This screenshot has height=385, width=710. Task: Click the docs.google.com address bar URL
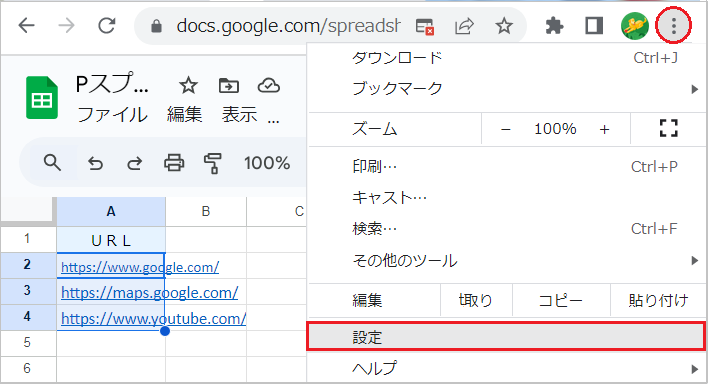[x=288, y=26]
